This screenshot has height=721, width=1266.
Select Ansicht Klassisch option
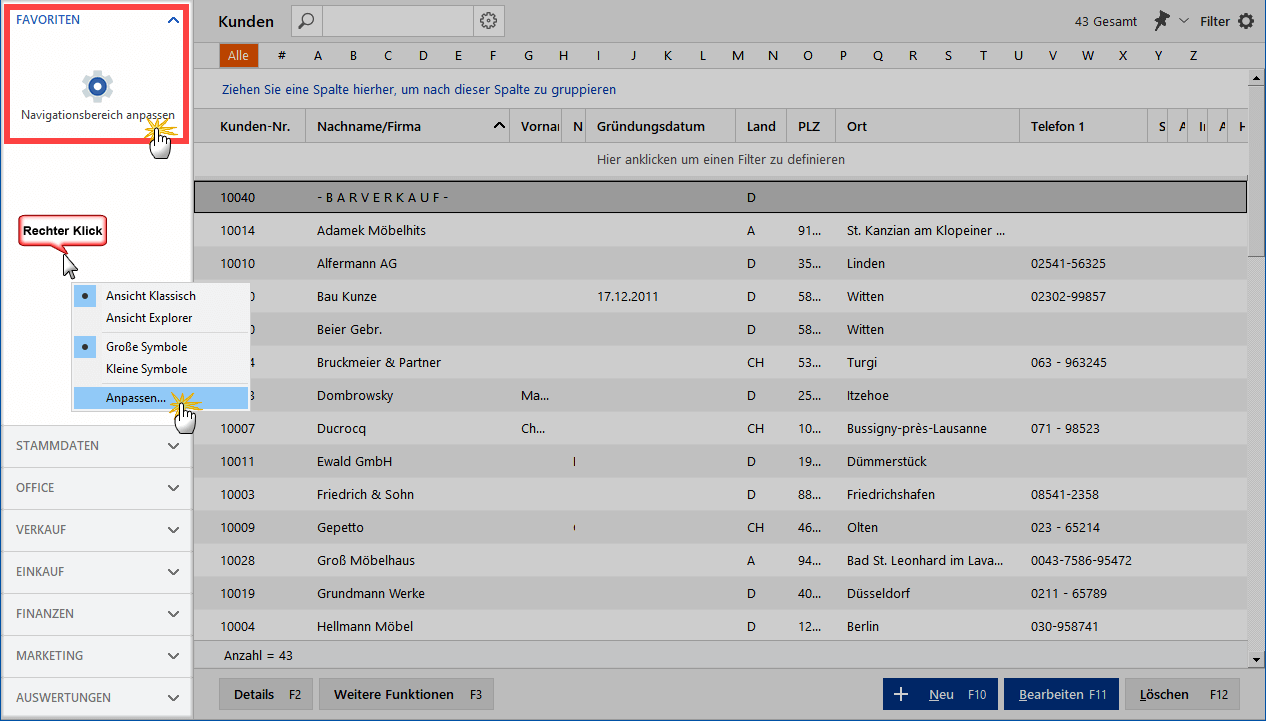click(x=150, y=296)
